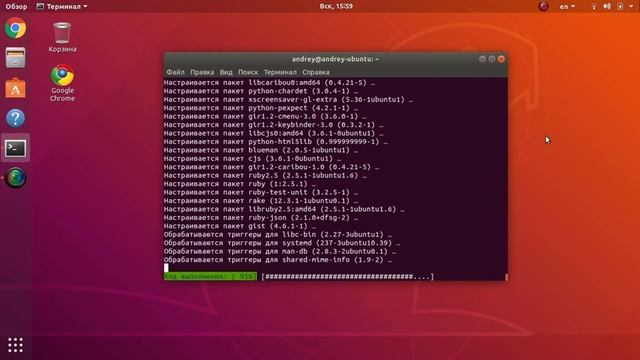The width and height of the screenshot is (640, 360).
Task: Open the Help dock icon
Action: click(x=16, y=118)
